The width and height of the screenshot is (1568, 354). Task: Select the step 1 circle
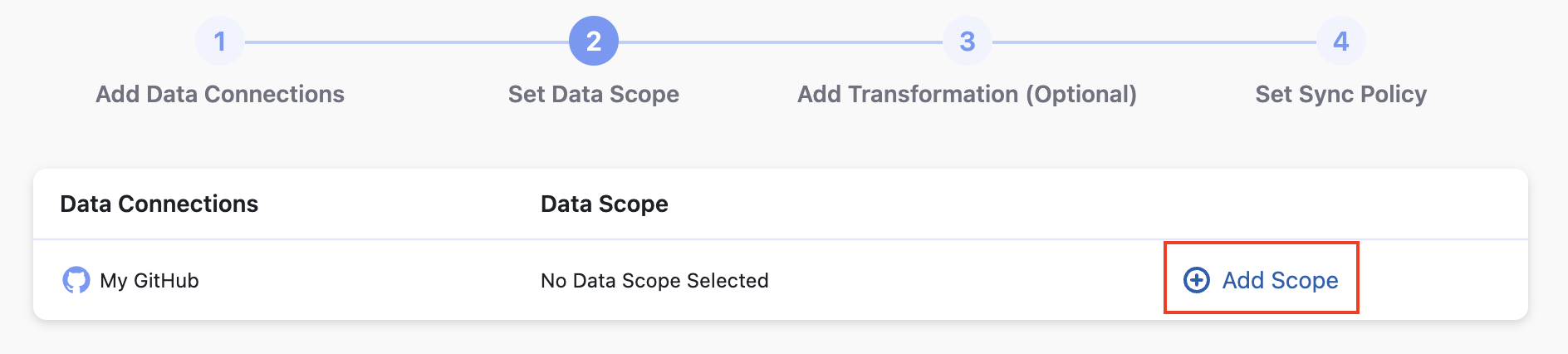[219, 41]
